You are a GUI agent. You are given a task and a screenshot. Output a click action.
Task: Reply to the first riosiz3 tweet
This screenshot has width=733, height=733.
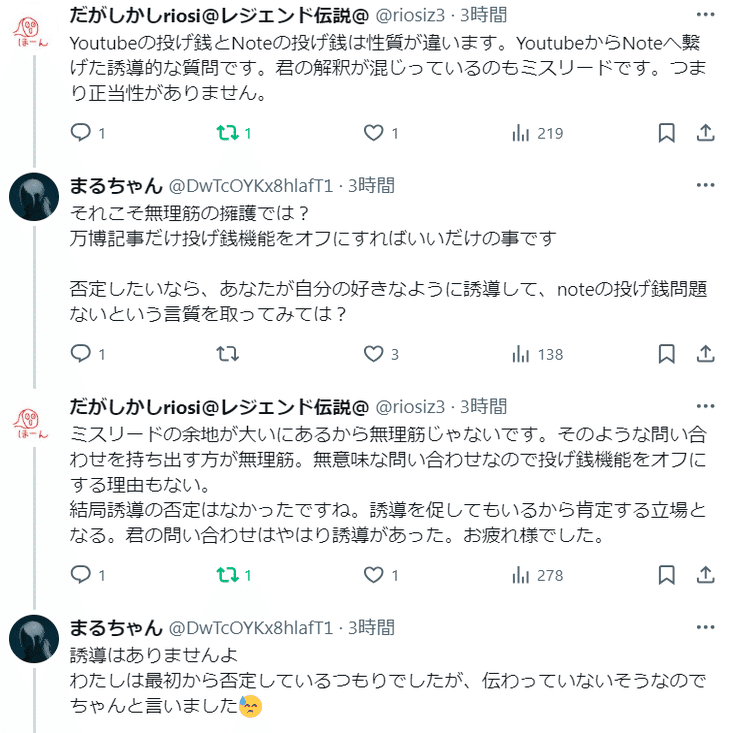(x=82, y=133)
